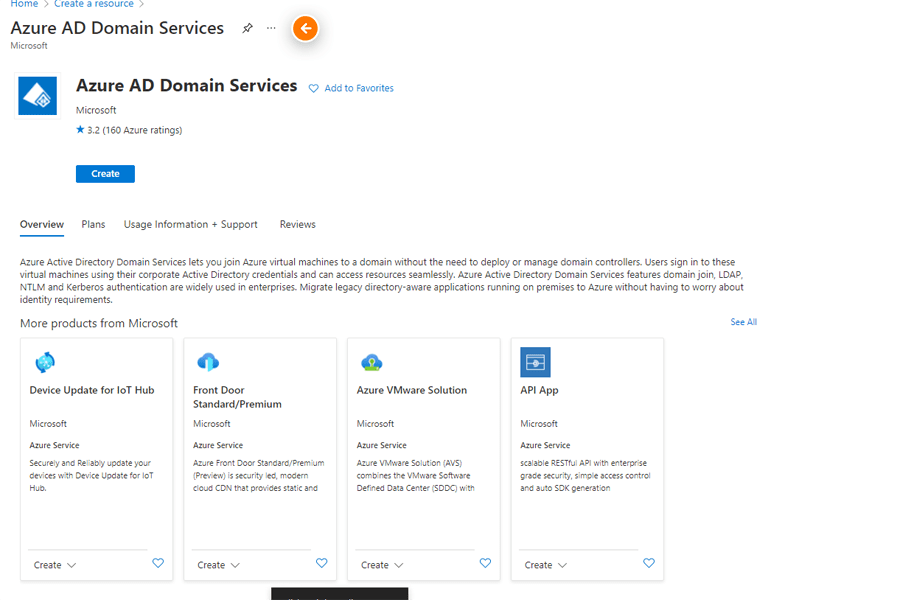
Task: Click the More products from Microsoft heading
Action: [99, 323]
